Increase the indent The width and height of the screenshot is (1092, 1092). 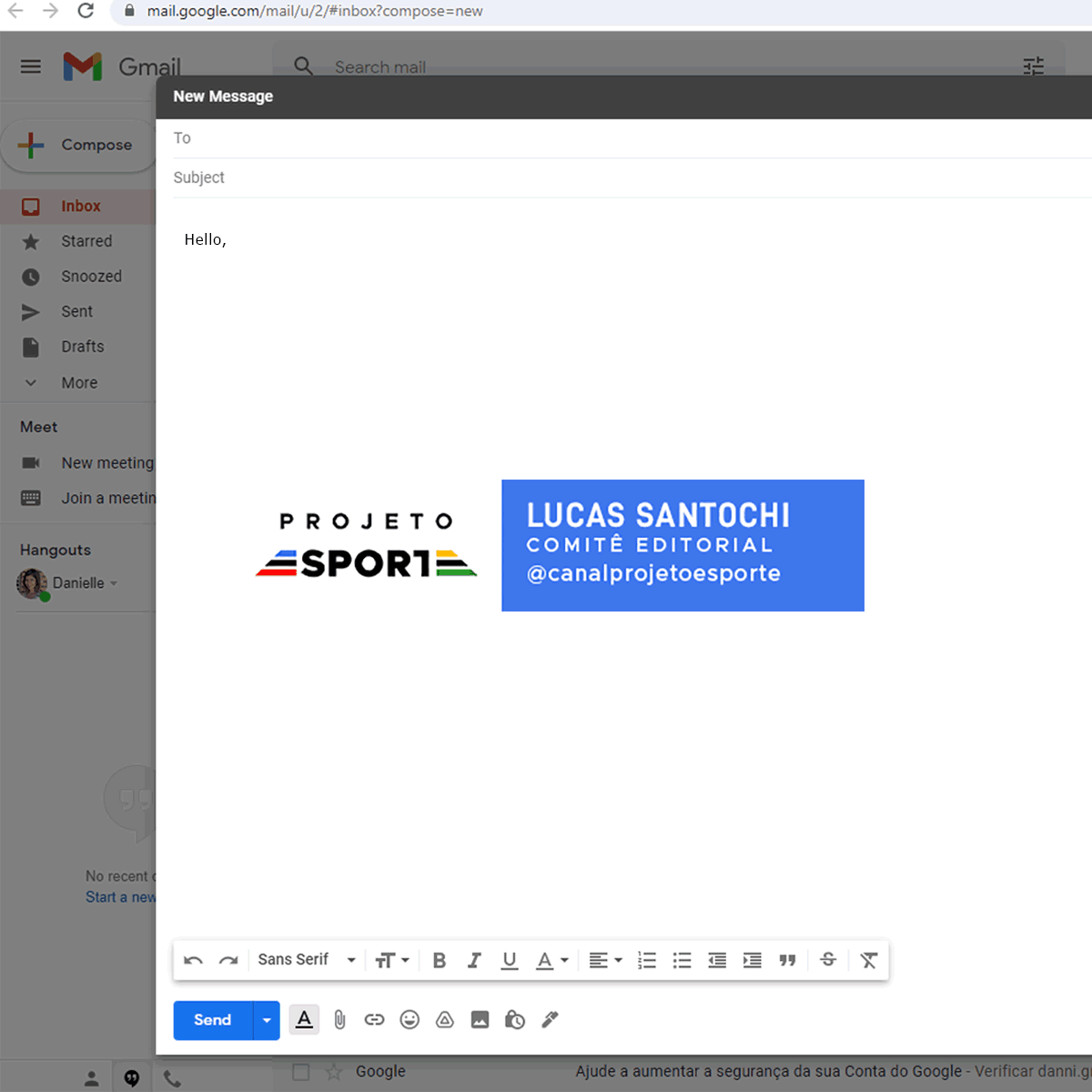[753, 960]
